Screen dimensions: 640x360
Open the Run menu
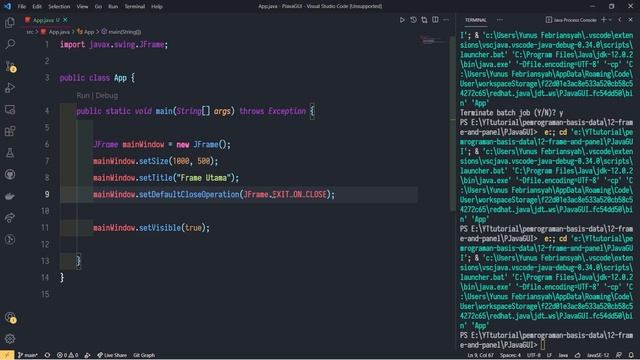(x=113, y=7)
